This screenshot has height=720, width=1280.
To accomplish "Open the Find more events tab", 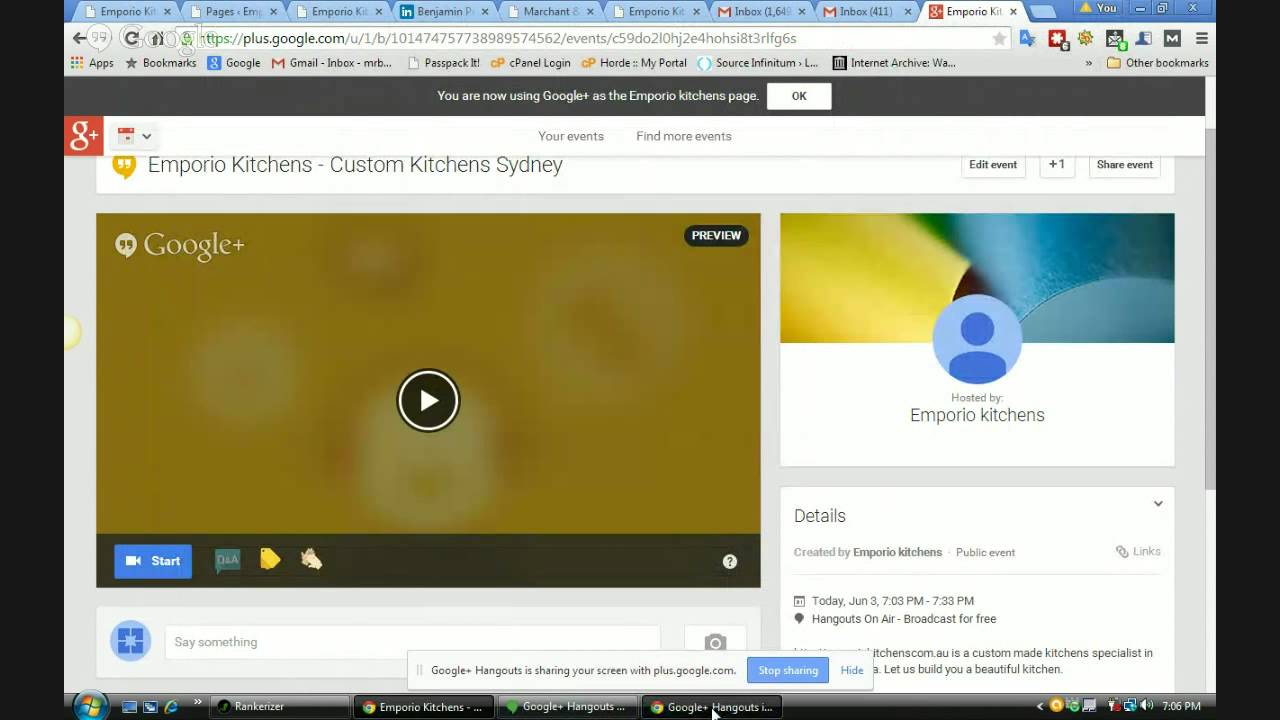I will point(684,136).
